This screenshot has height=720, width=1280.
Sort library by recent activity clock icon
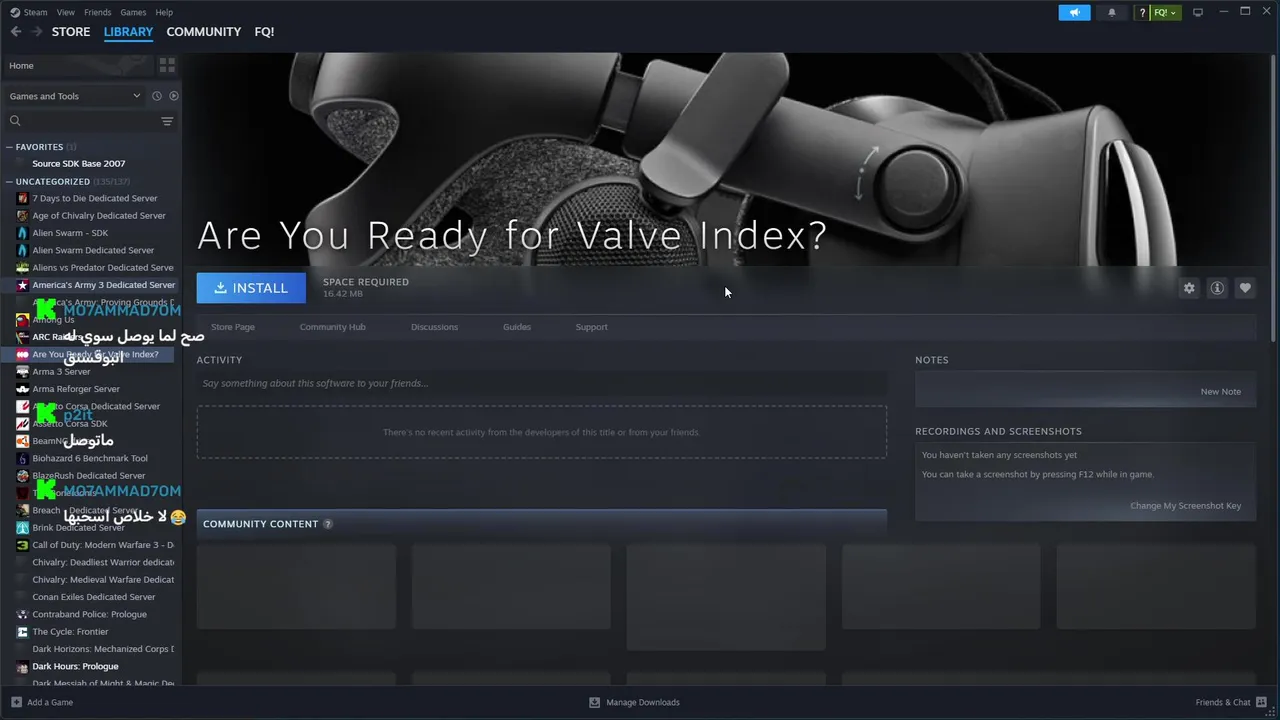pos(156,96)
